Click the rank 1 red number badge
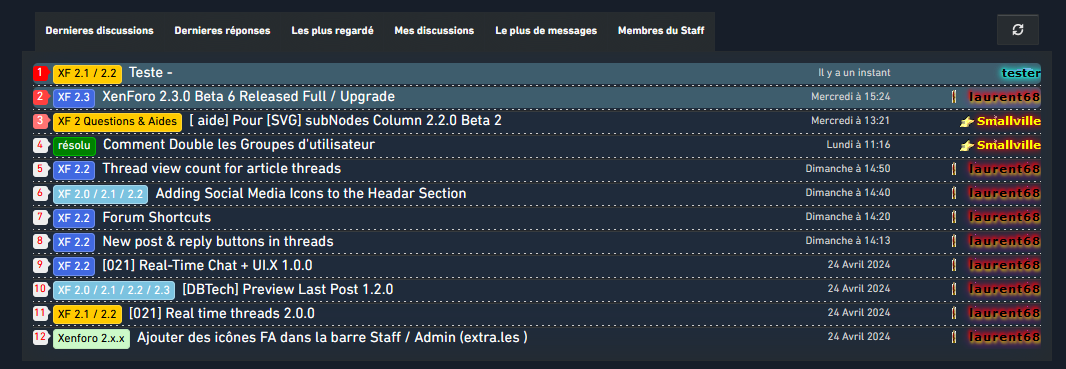The image size is (1066, 369). click(40, 72)
